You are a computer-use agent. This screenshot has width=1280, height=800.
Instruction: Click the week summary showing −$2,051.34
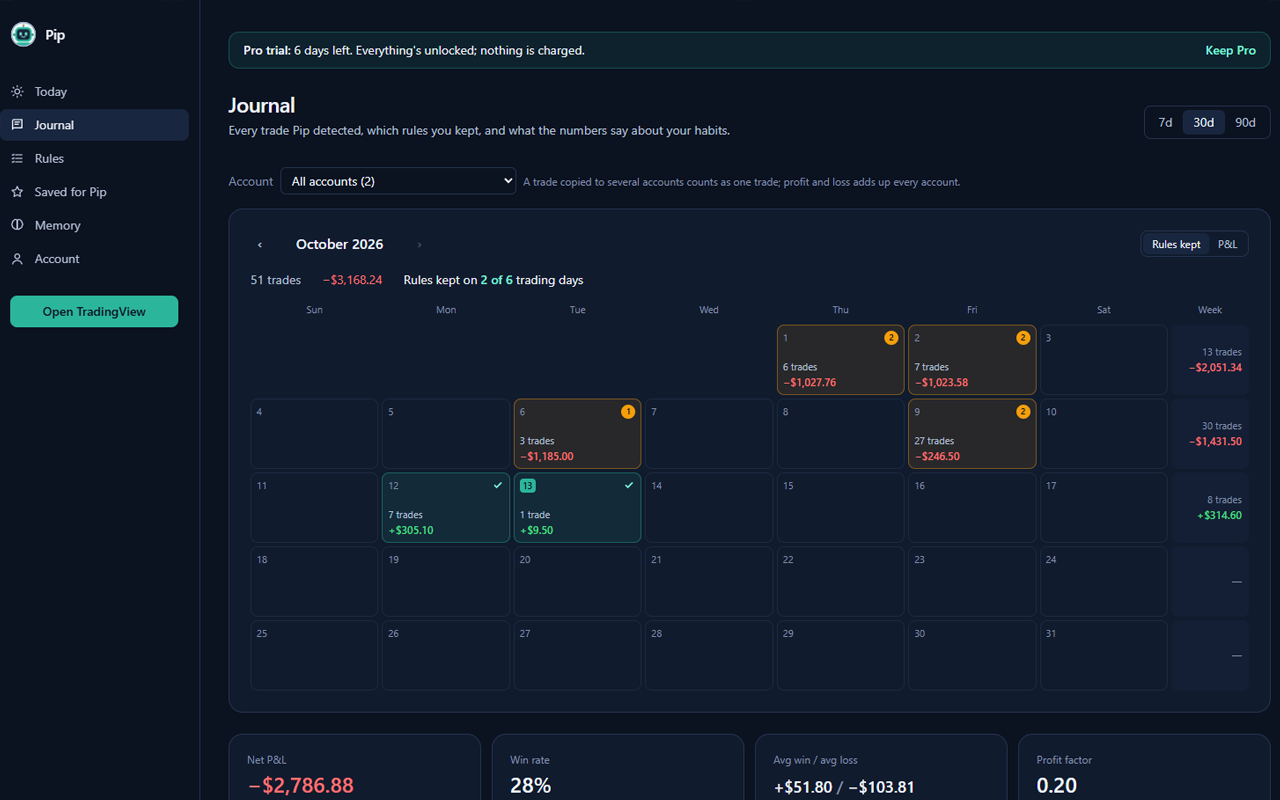(1210, 360)
